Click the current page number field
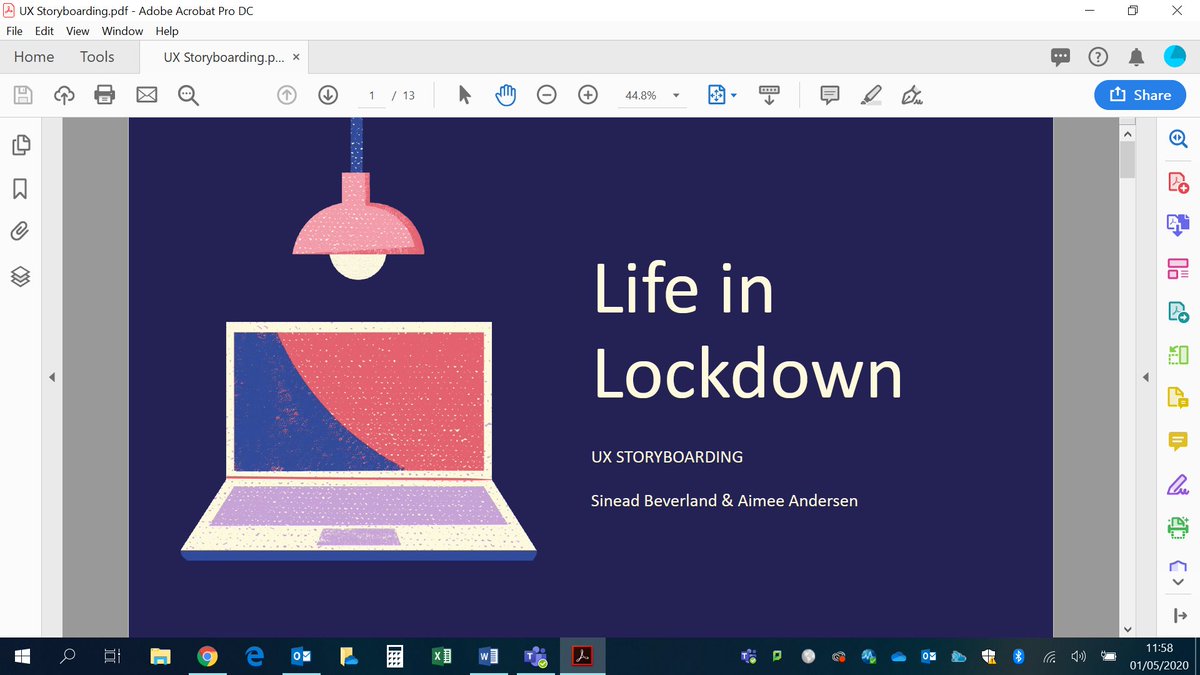The width and height of the screenshot is (1200, 675). 372,96
